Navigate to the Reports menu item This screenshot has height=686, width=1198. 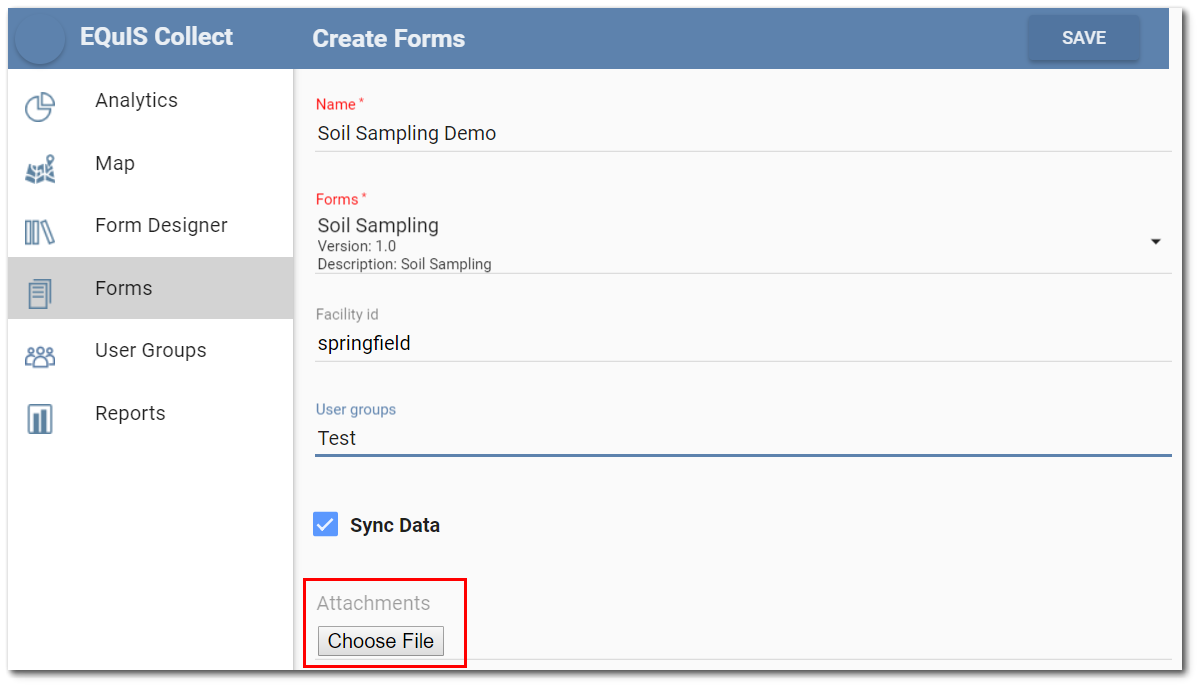pyautogui.click(x=130, y=413)
